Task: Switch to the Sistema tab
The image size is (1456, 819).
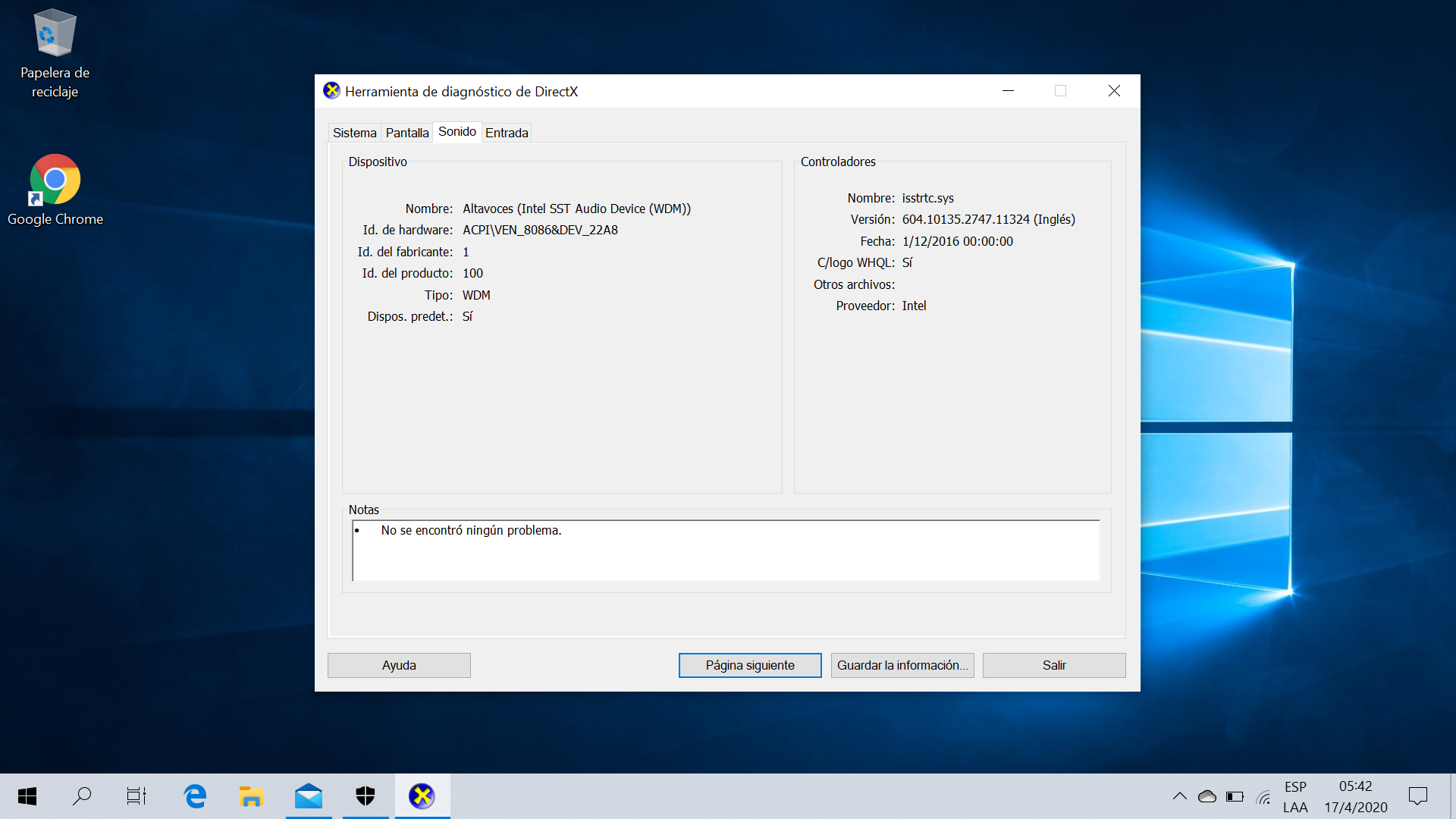Action: coord(354,133)
